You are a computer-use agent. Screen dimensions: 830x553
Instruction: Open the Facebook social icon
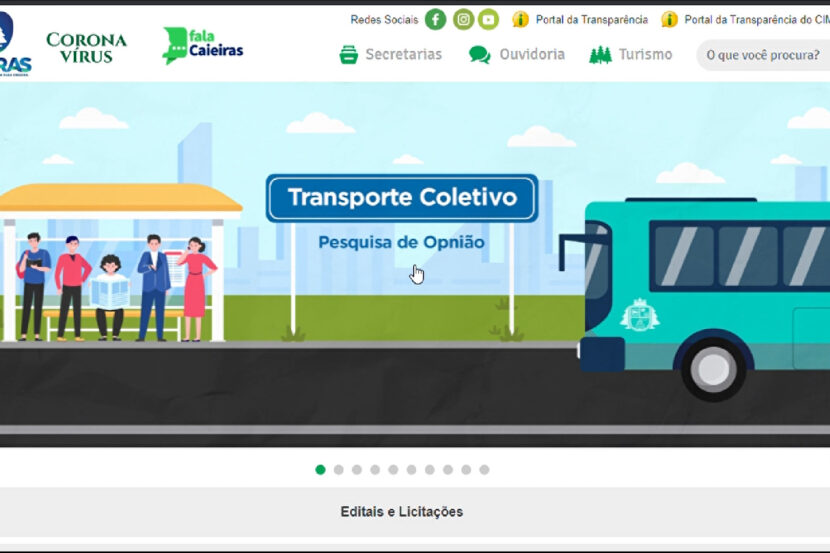pyautogui.click(x=435, y=19)
